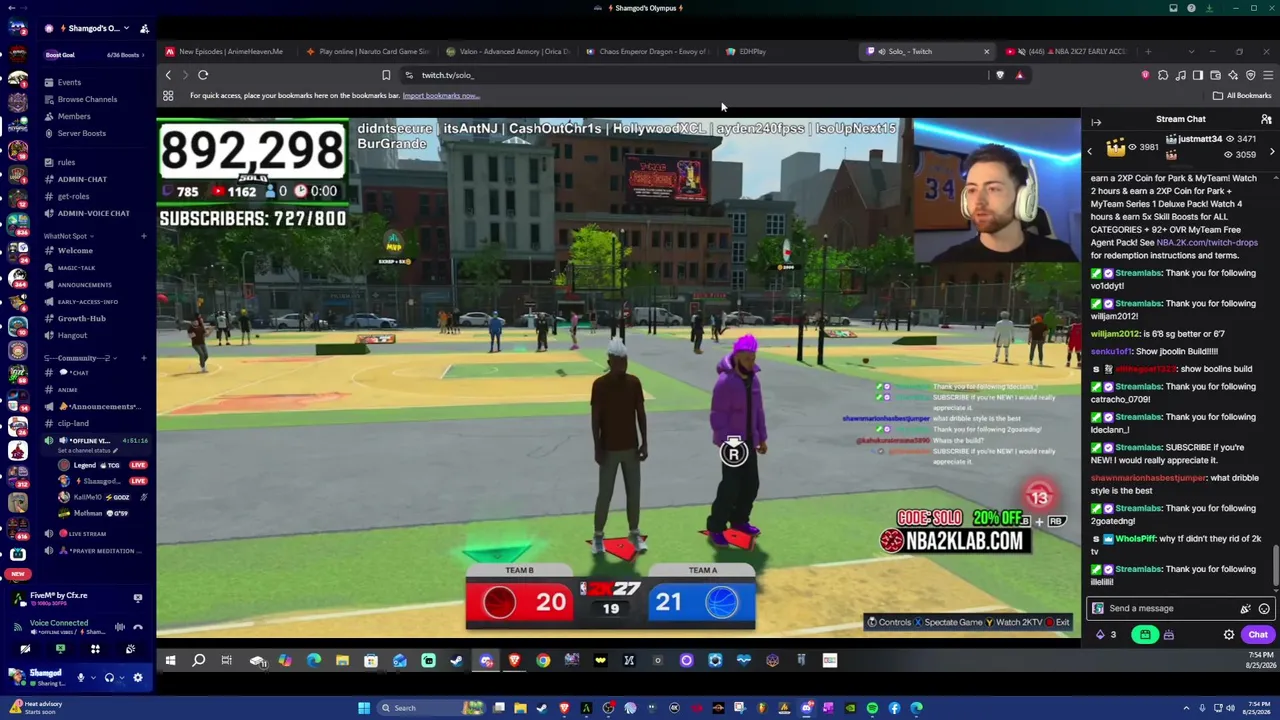Disconnect from Discord voice channel

point(137,627)
